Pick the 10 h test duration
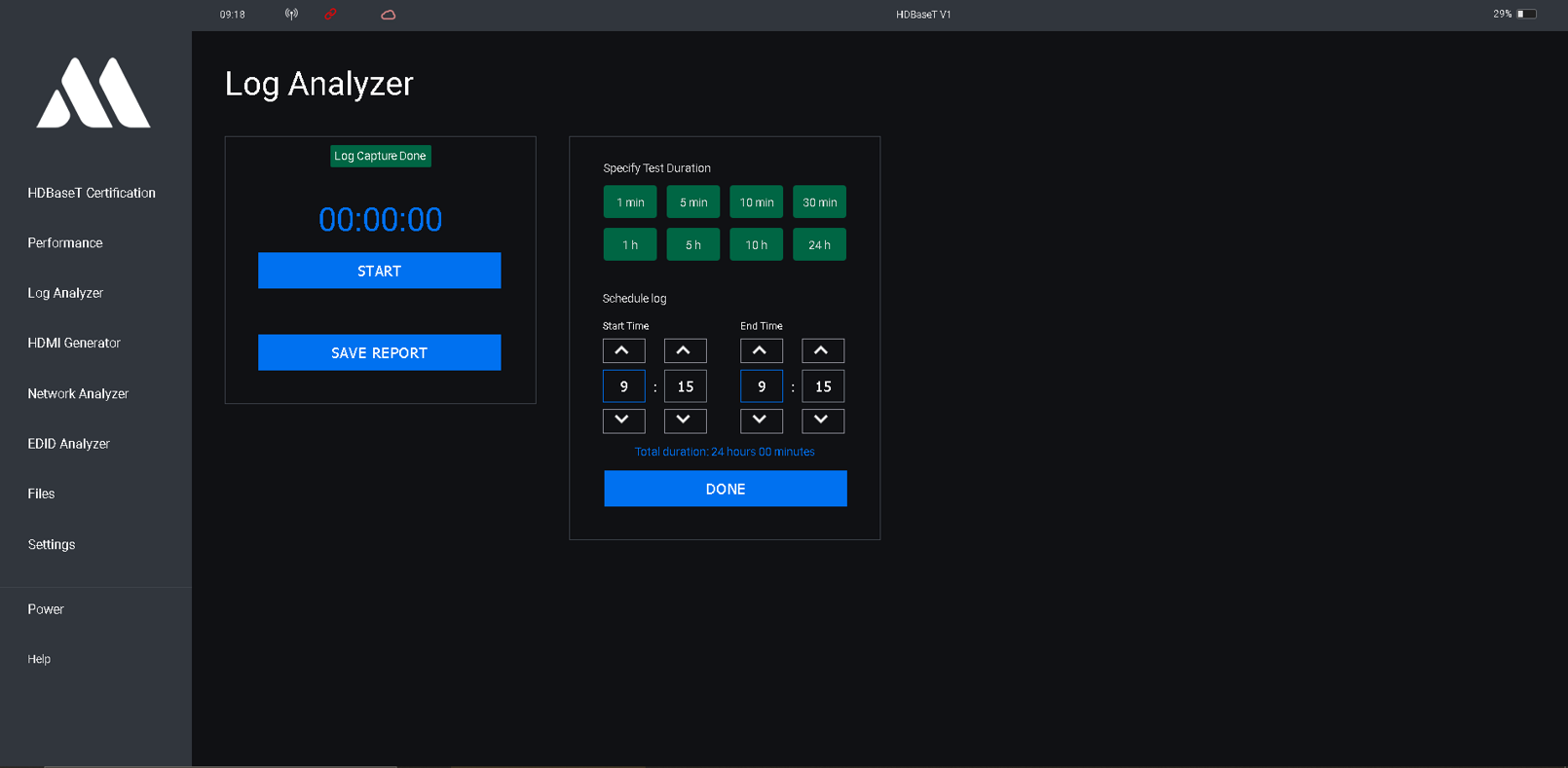The width and height of the screenshot is (1568, 768). (757, 245)
